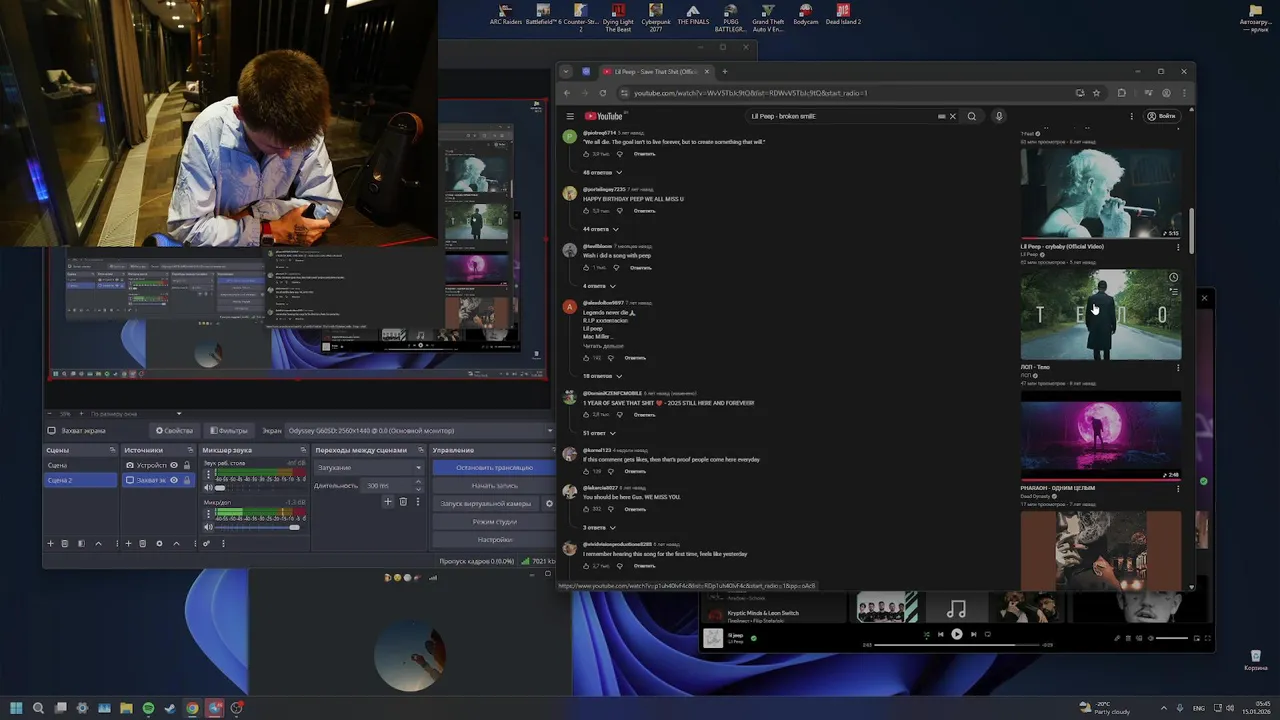This screenshot has height=720, width=1280.
Task: Open YouTube hamburger guide menu
Action: [x=570, y=116]
